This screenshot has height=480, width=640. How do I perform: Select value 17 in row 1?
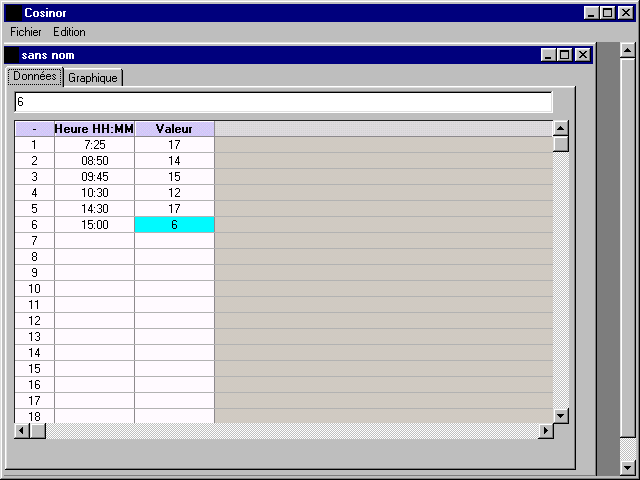174,145
